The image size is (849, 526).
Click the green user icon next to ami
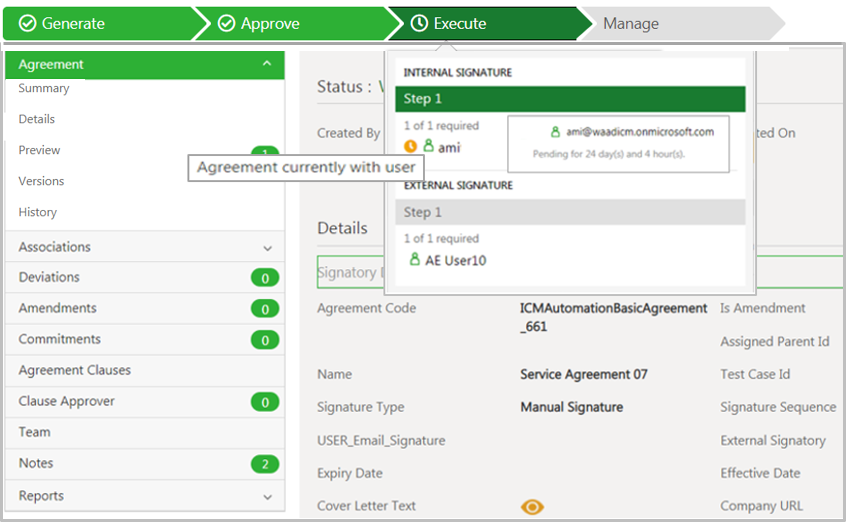[428, 147]
